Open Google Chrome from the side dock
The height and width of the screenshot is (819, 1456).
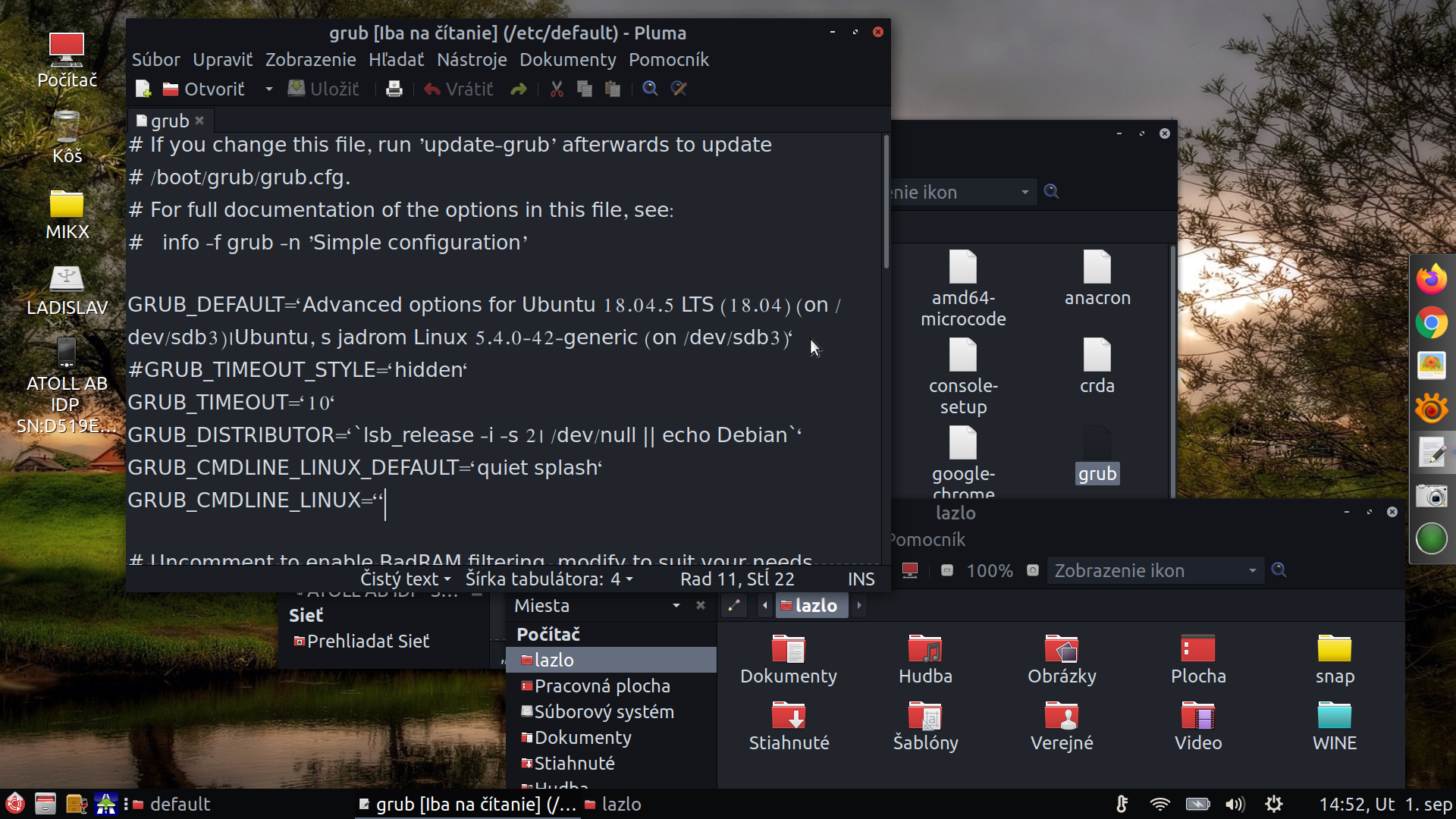(x=1431, y=323)
